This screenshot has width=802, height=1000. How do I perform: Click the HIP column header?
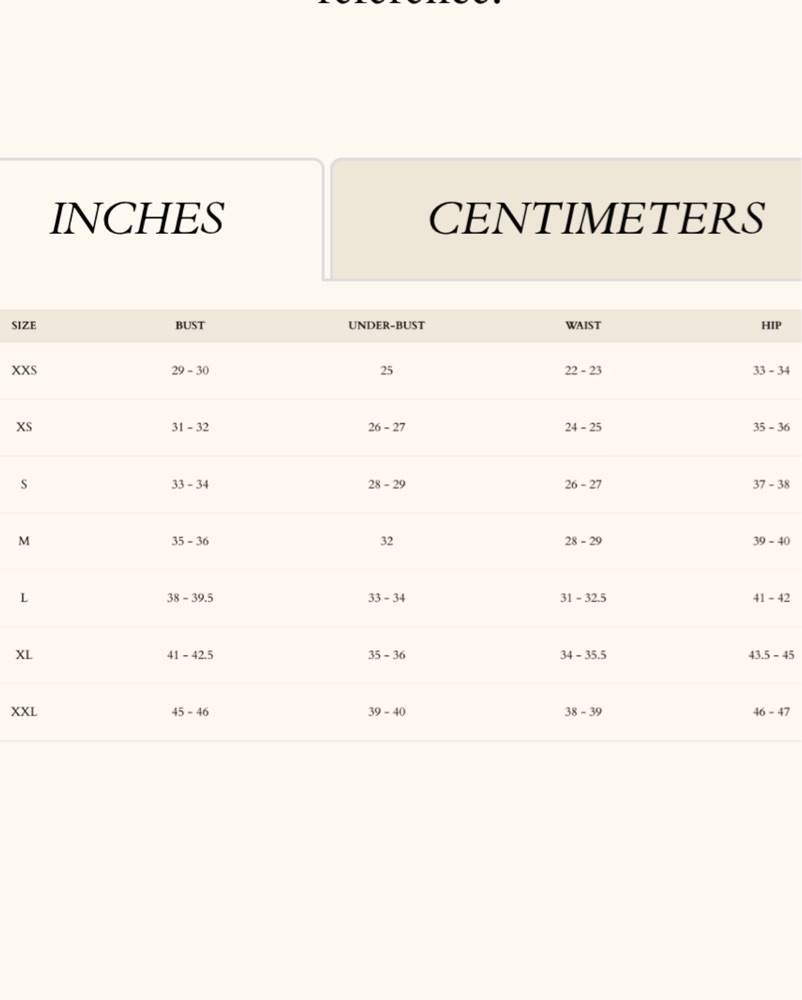pos(771,326)
